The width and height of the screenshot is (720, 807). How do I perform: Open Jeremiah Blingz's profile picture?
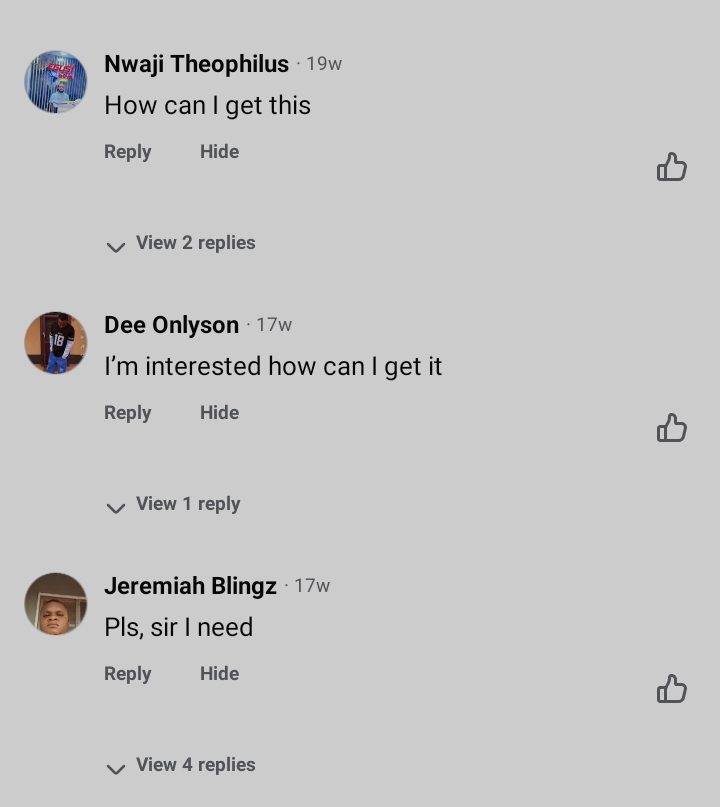coord(56,604)
